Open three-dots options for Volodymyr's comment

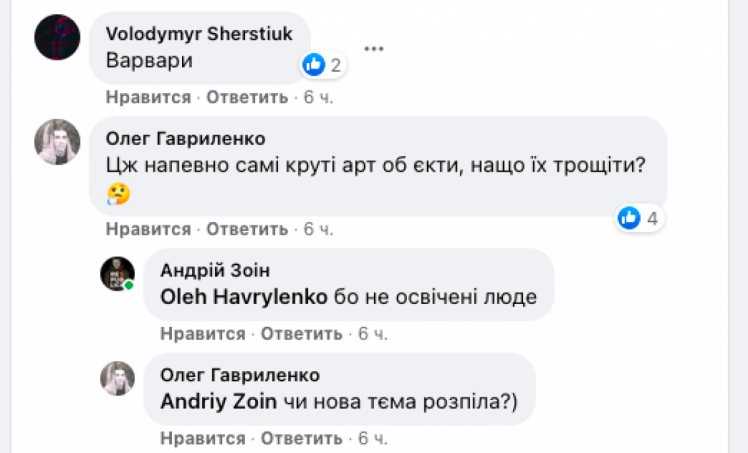[x=374, y=47]
